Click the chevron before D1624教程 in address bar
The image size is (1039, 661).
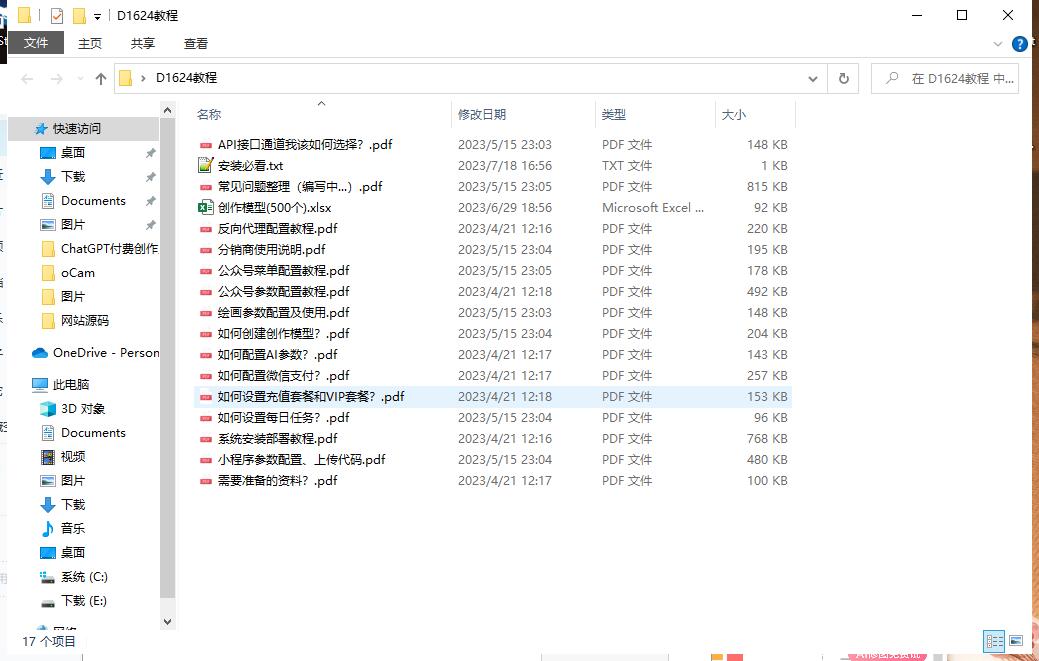click(x=143, y=78)
